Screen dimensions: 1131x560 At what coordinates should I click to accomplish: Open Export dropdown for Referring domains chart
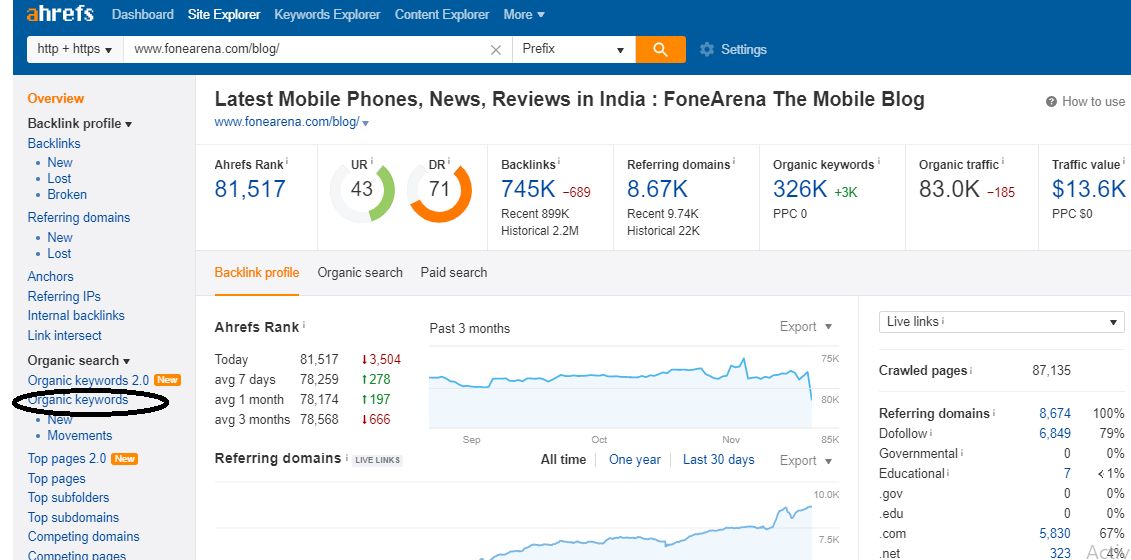(806, 460)
